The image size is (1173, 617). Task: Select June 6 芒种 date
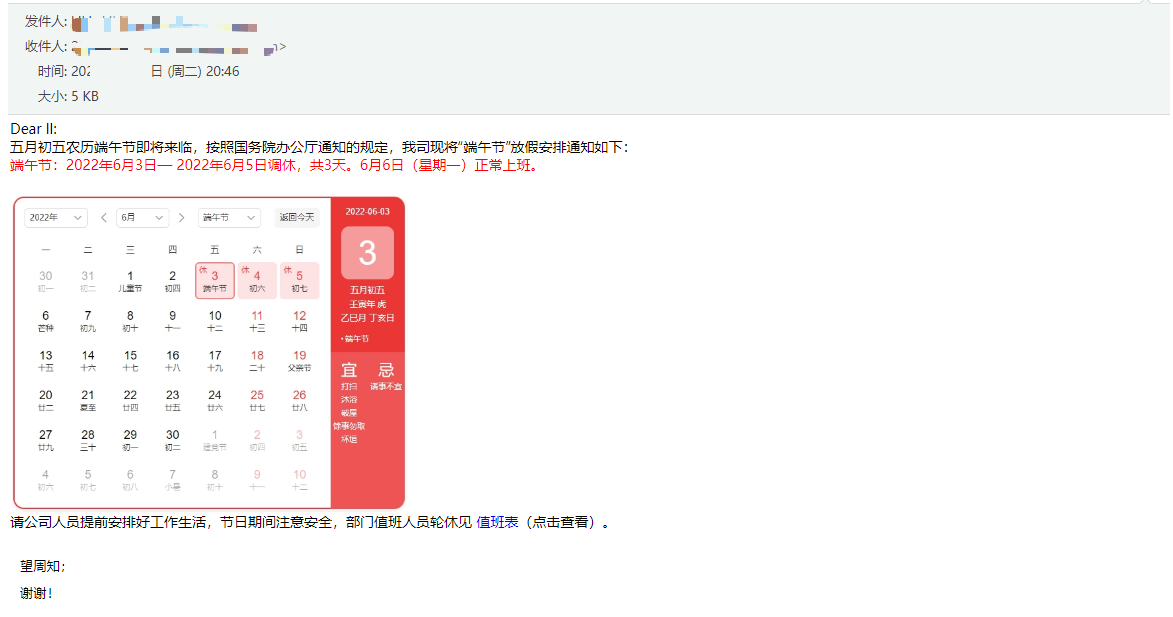click(45, 320)
